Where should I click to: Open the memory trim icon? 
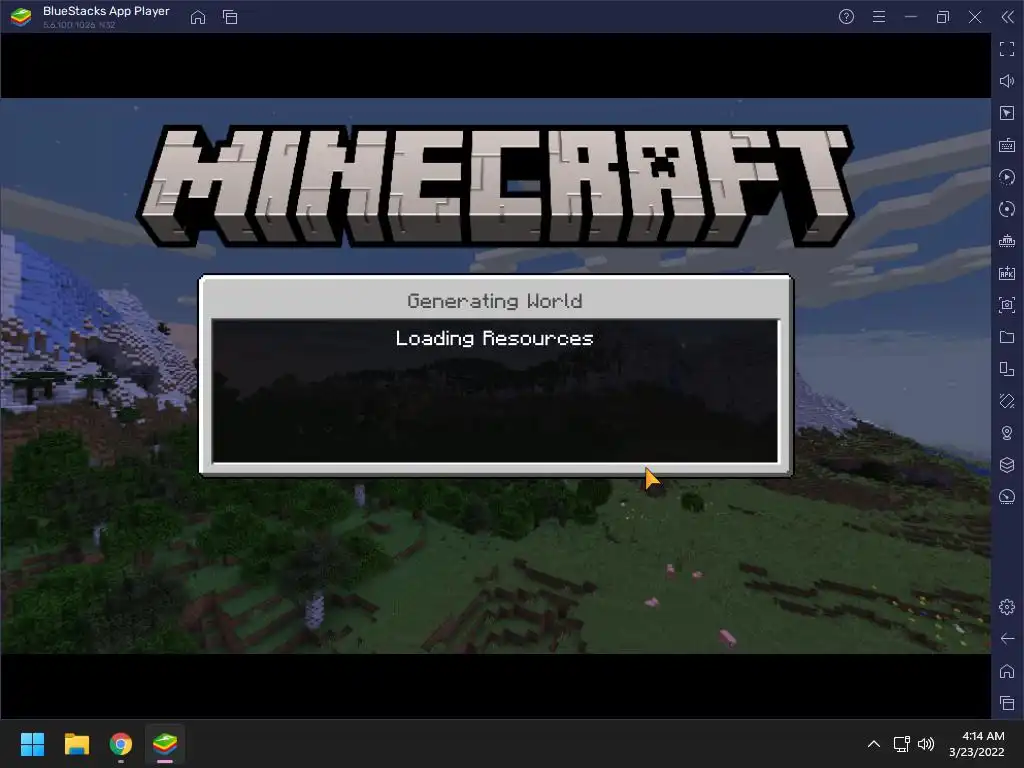point(1007,241)
